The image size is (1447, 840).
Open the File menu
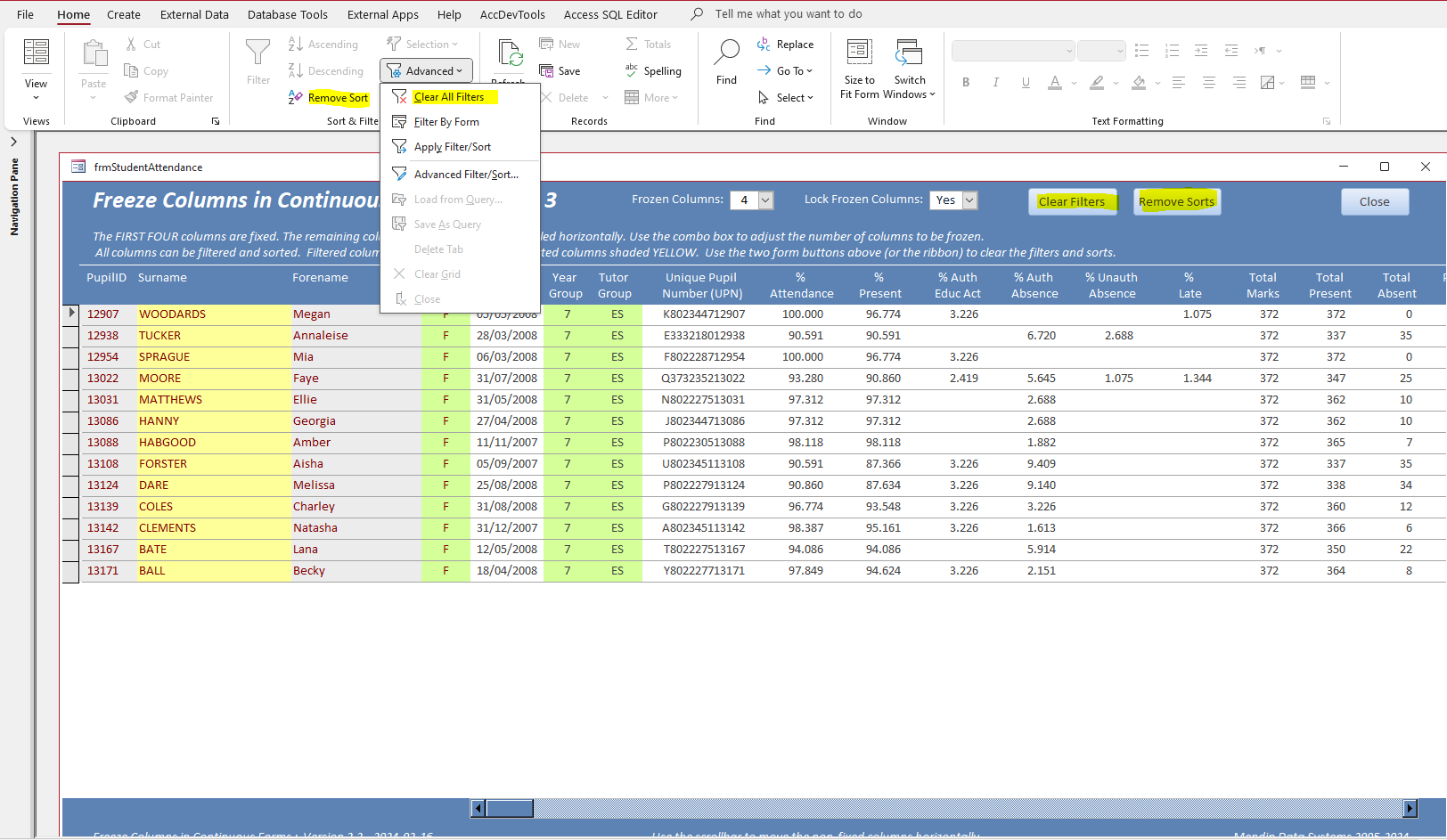(25, 14)
